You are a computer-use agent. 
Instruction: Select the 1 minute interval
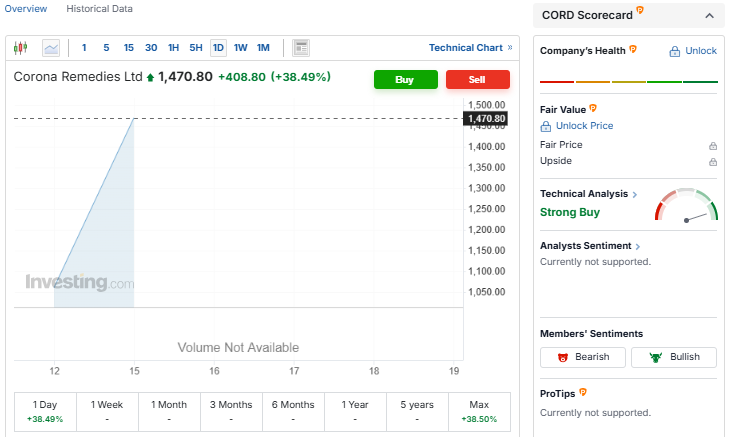[x=84, y=48]
